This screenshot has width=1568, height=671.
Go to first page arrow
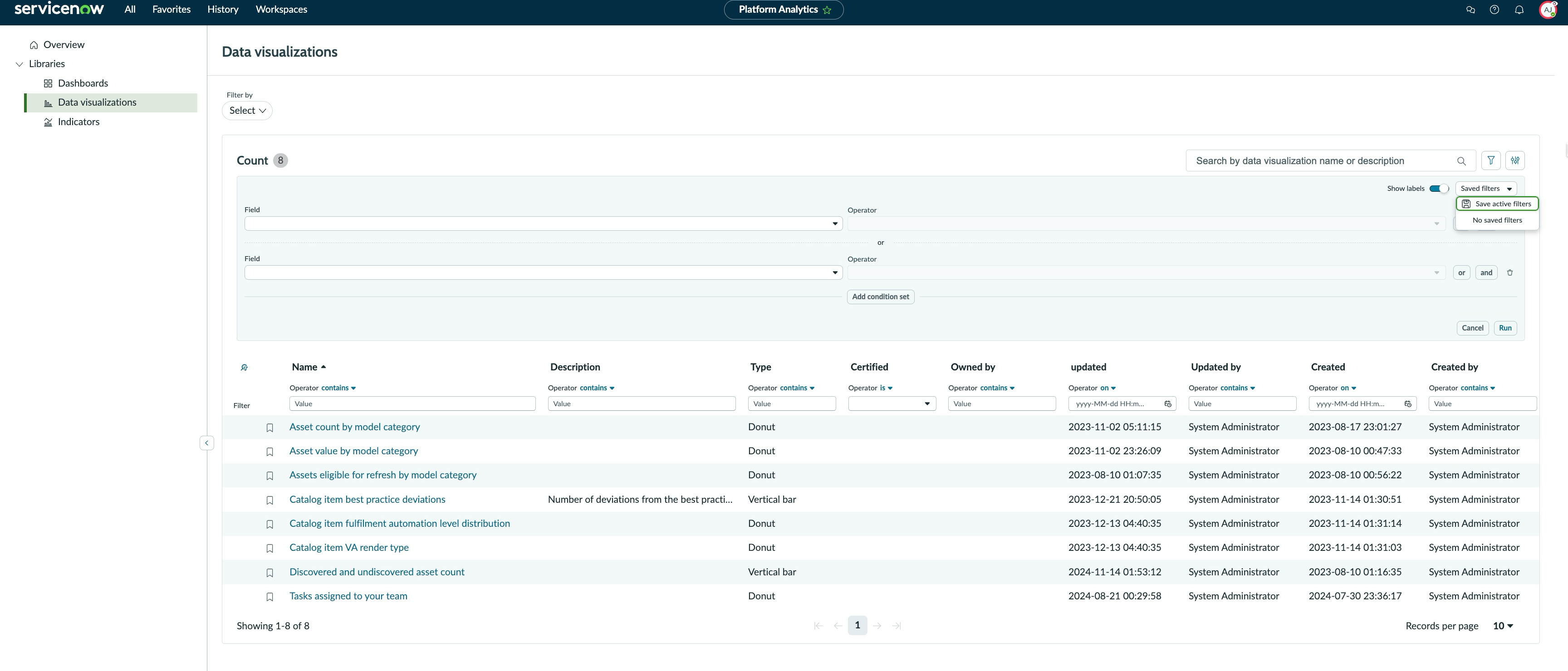[818, 625]
